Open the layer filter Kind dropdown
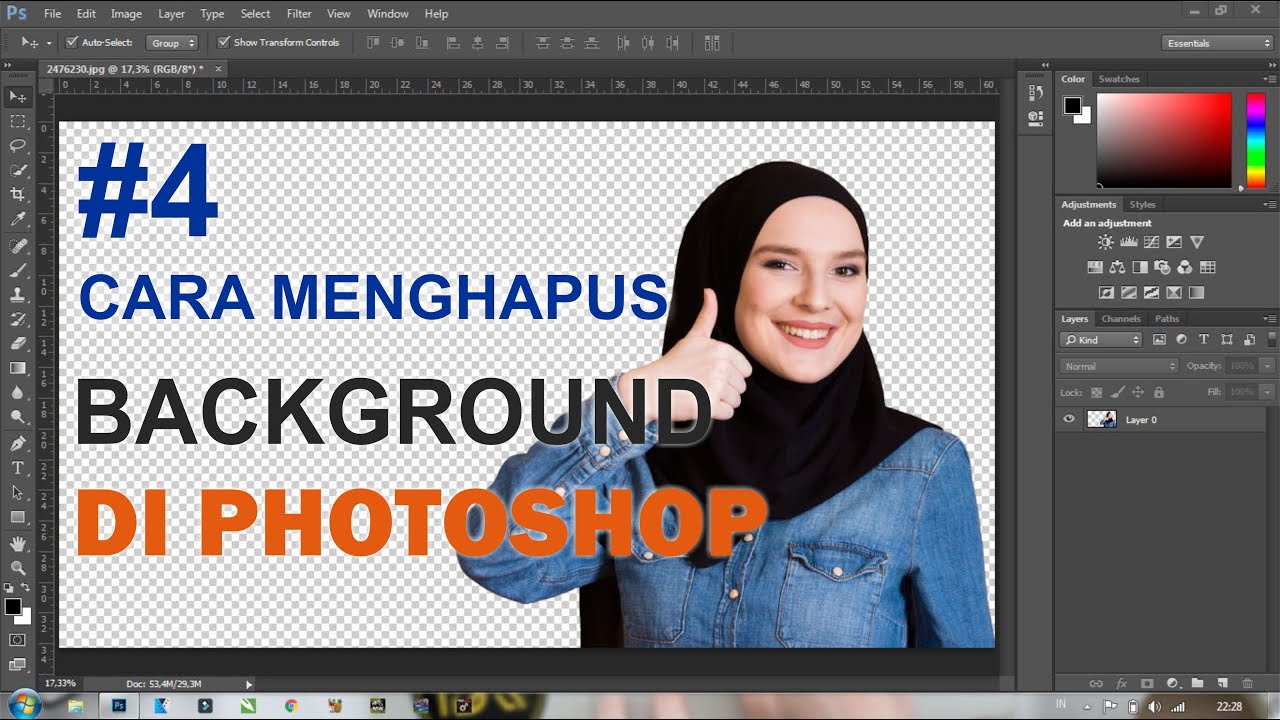1280x720 pixels. [x=1100, y=340]
